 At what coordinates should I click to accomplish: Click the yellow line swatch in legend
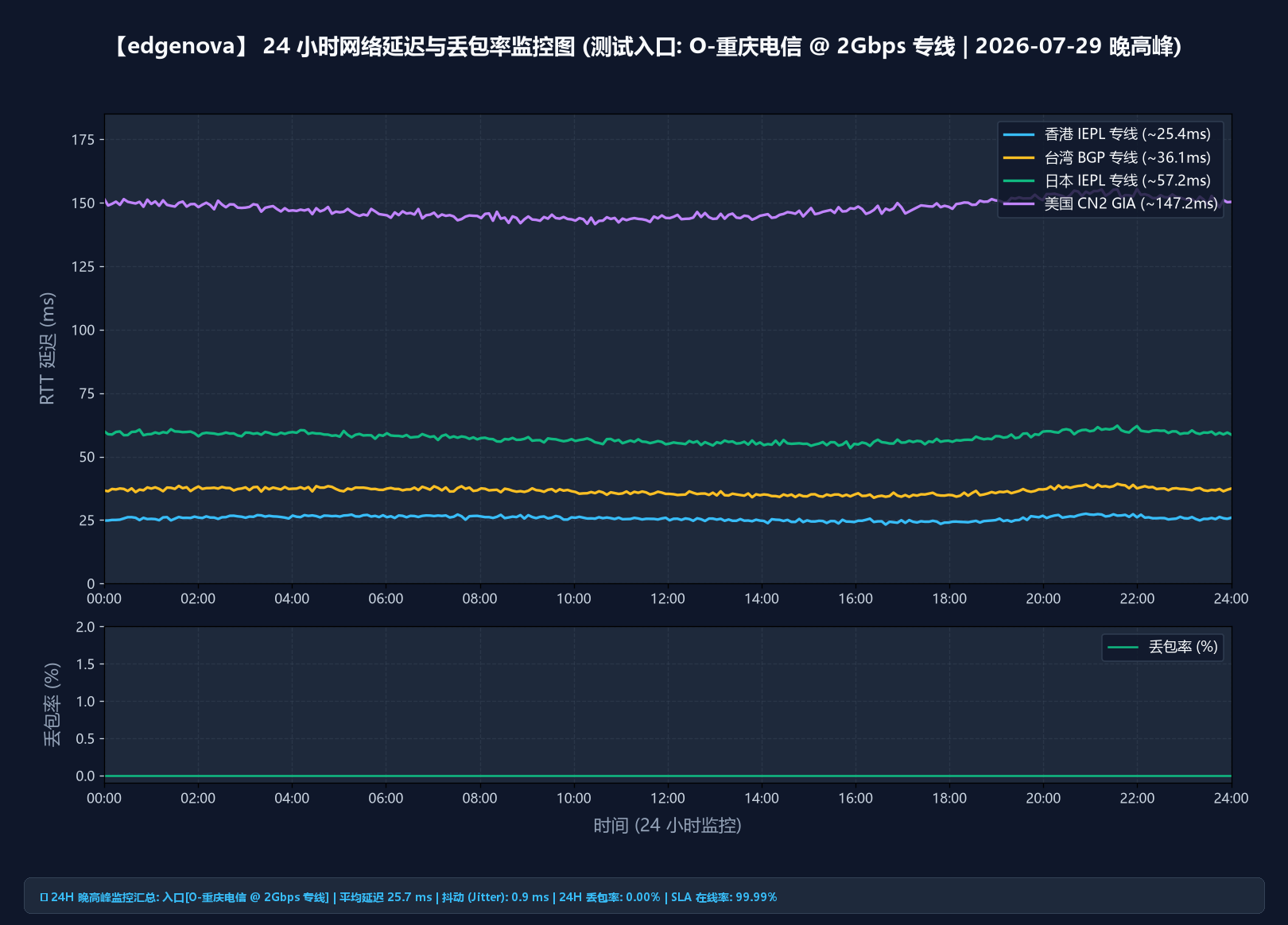(1019, 157)
